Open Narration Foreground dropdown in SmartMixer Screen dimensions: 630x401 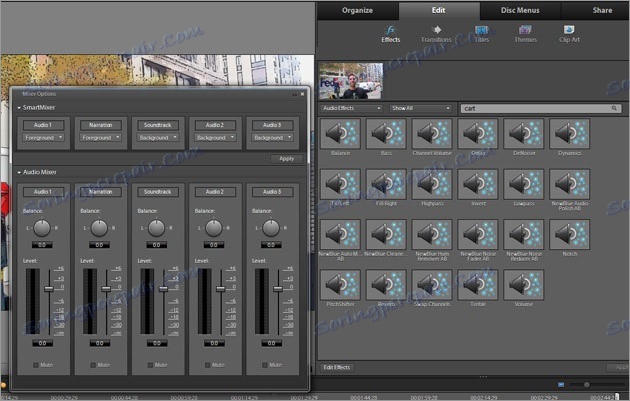[x=100, y=137]
